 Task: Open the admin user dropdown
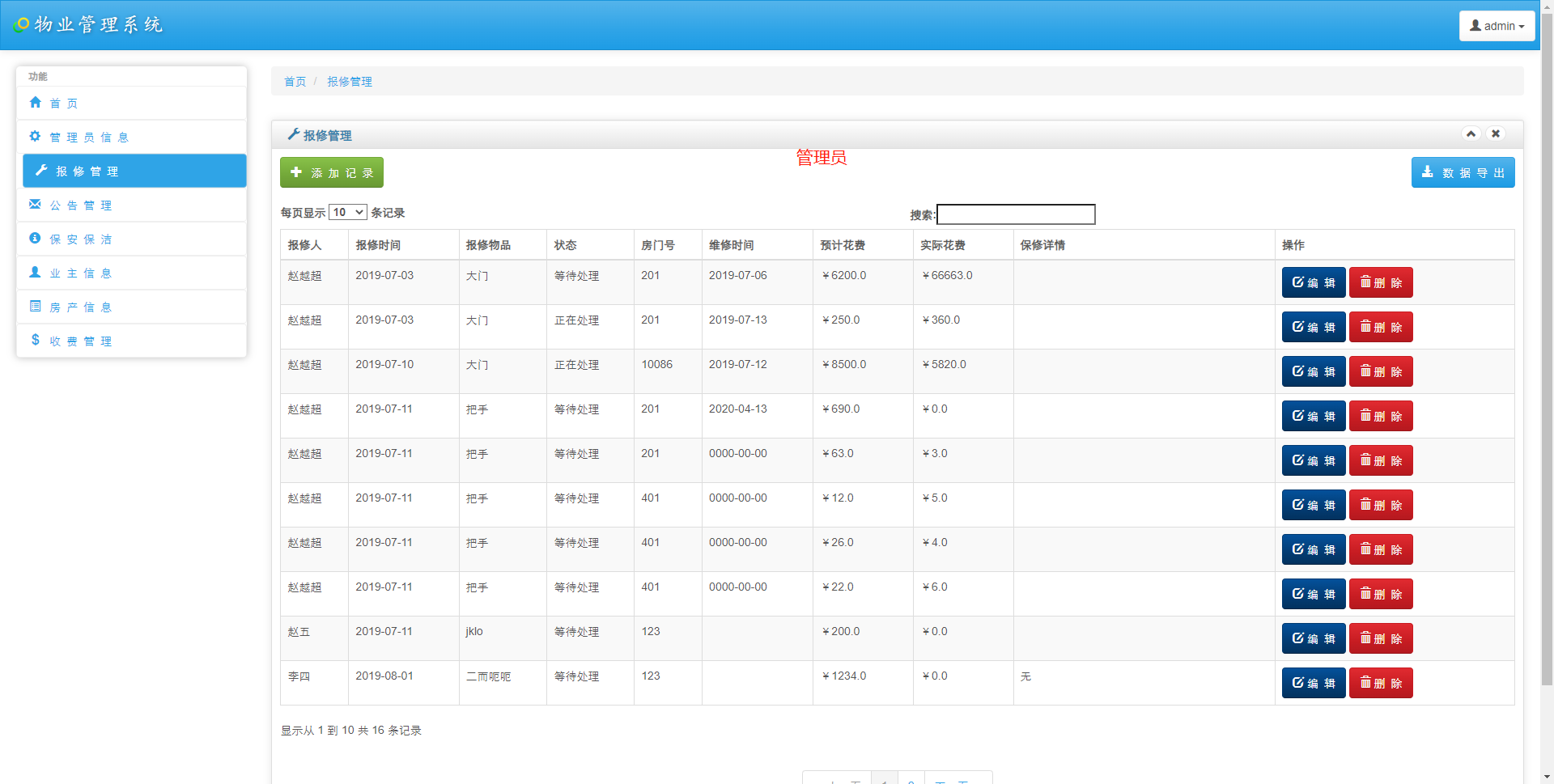point(1497,26)
